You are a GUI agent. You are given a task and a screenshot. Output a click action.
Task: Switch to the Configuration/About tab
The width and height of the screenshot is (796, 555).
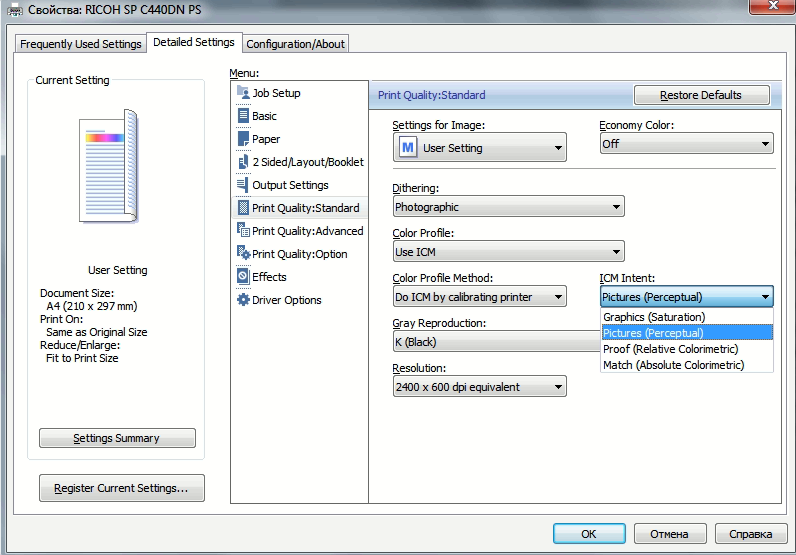(295, 44)
